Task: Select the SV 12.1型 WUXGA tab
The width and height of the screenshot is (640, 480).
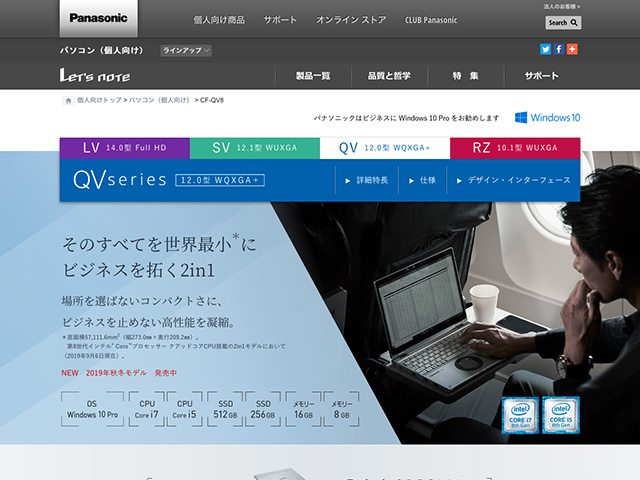Action: [x=255, y=148]
